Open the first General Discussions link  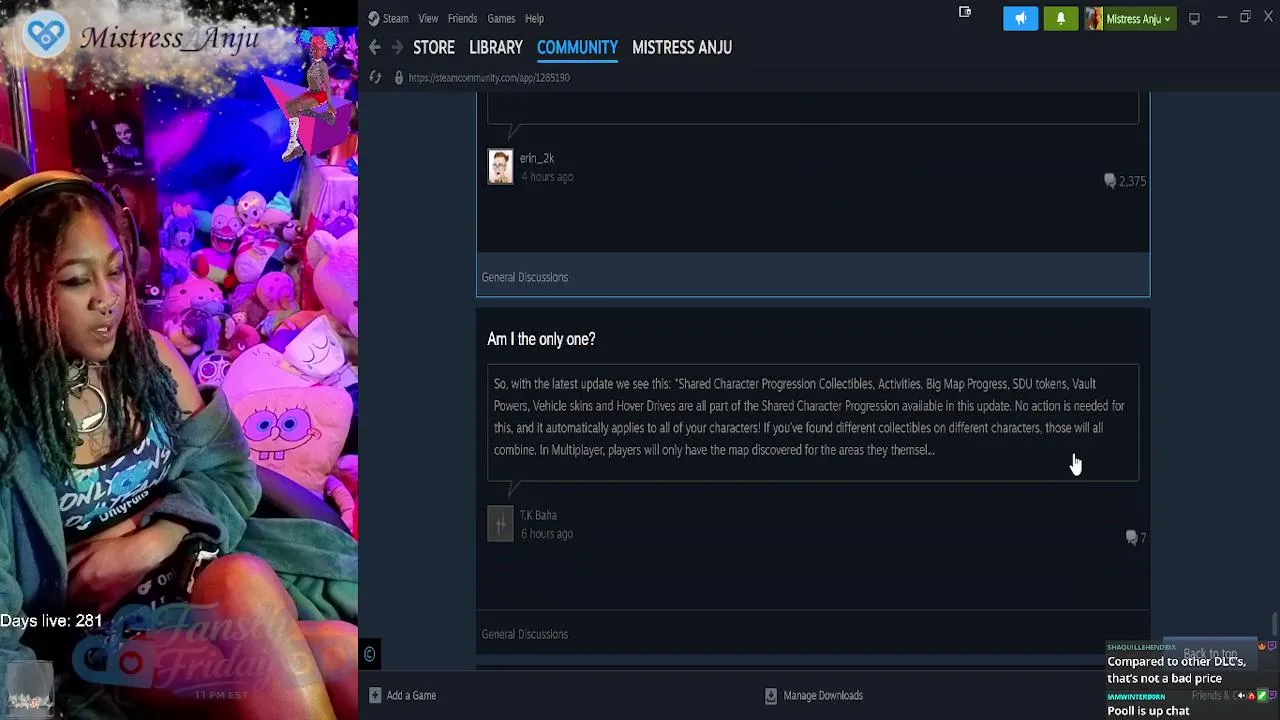click(525, 277)
